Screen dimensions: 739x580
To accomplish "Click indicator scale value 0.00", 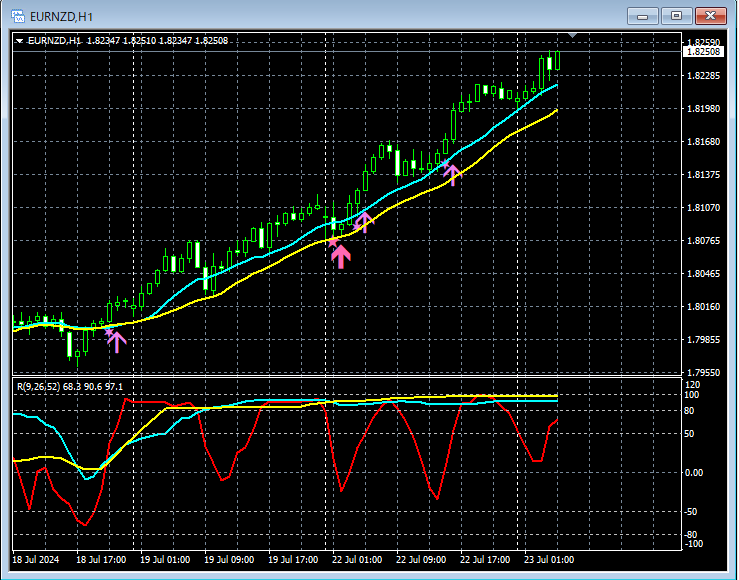I will coord(693,473).
